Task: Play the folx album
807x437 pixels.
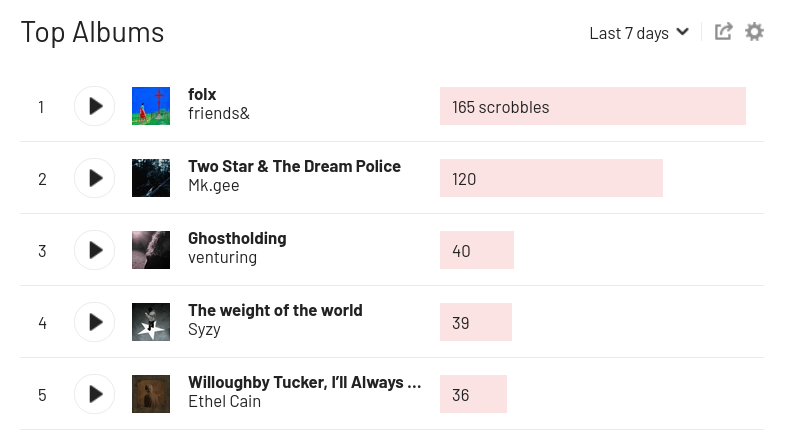Action: click(x=95, y=106)
